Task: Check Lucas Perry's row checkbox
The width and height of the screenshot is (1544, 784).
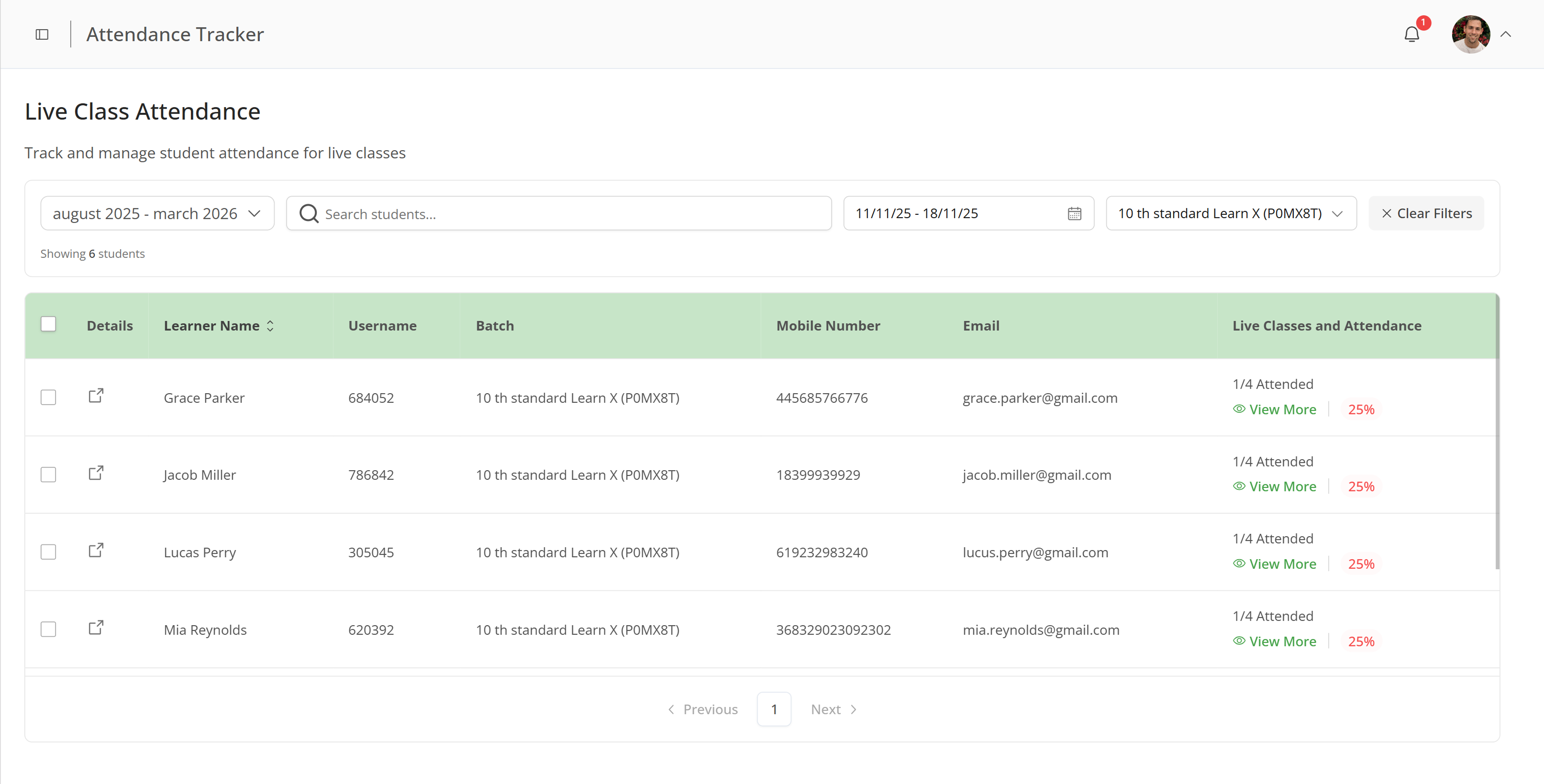Action: pos(48,552)
